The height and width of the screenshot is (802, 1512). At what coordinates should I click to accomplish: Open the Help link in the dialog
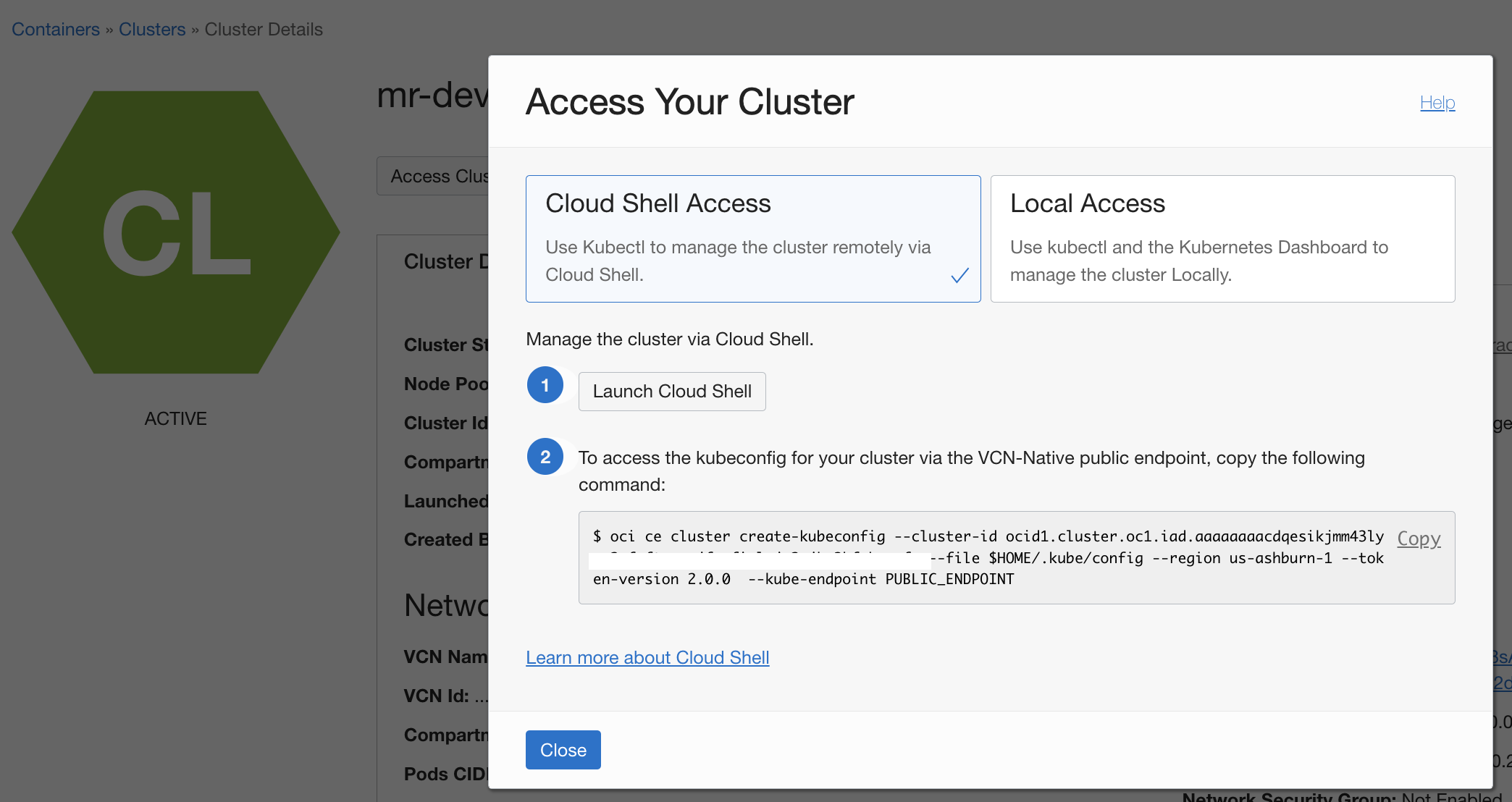pyautogui.click(x=1437, y=103)
